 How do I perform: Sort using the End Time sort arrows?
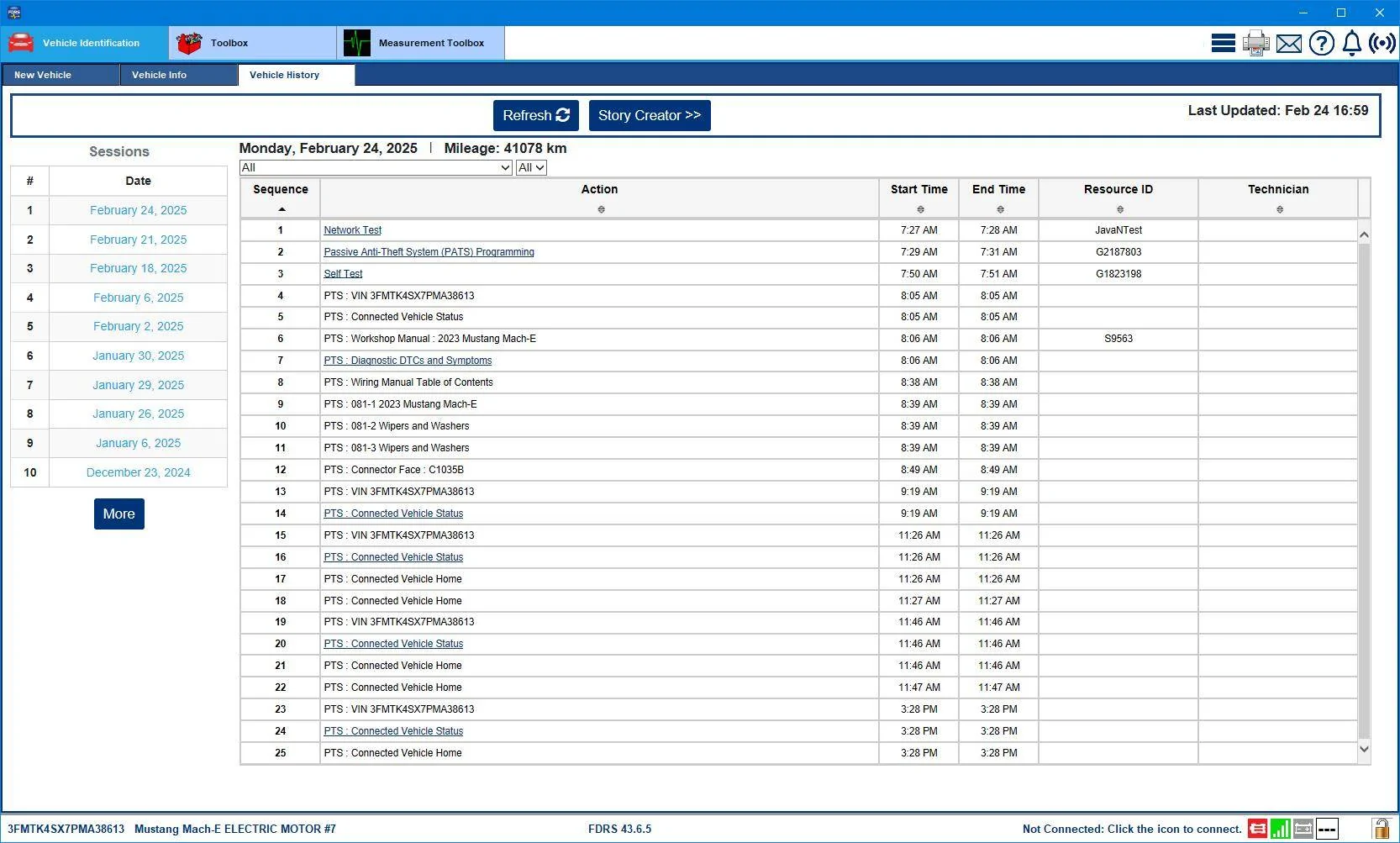pyautogui.click(x=1000, y=209)
